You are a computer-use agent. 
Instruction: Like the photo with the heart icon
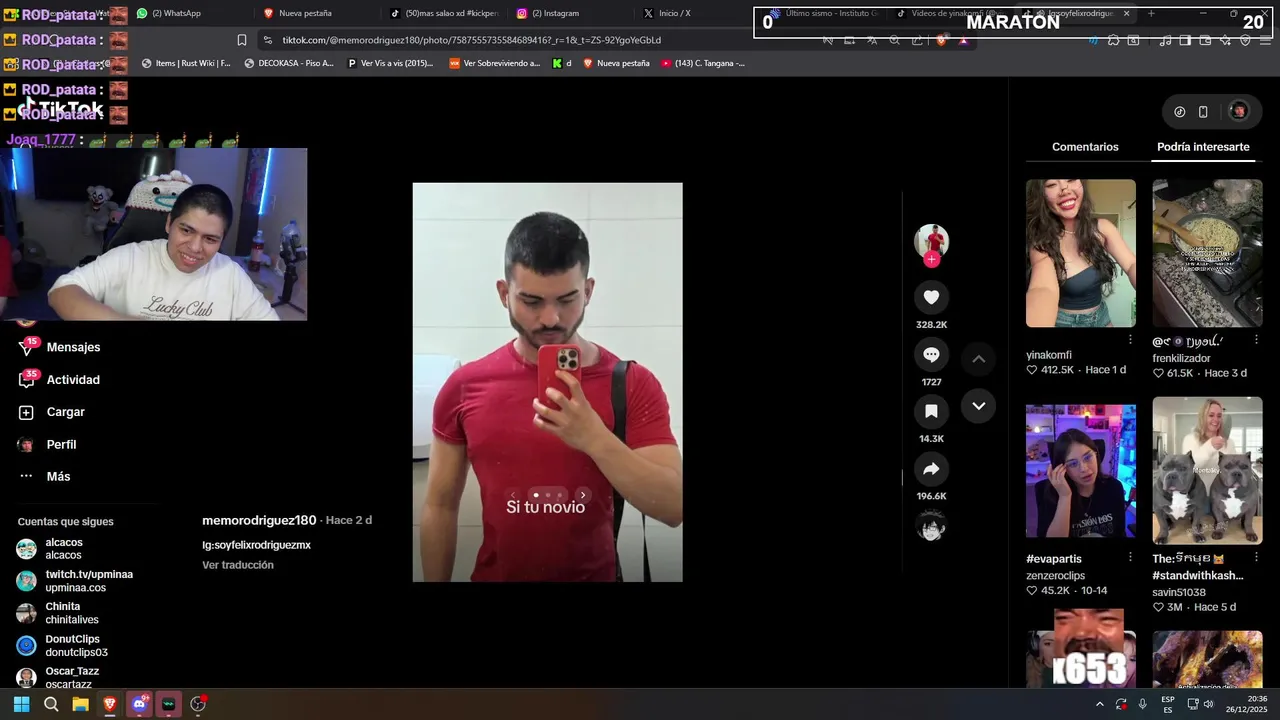pos(931,297)
